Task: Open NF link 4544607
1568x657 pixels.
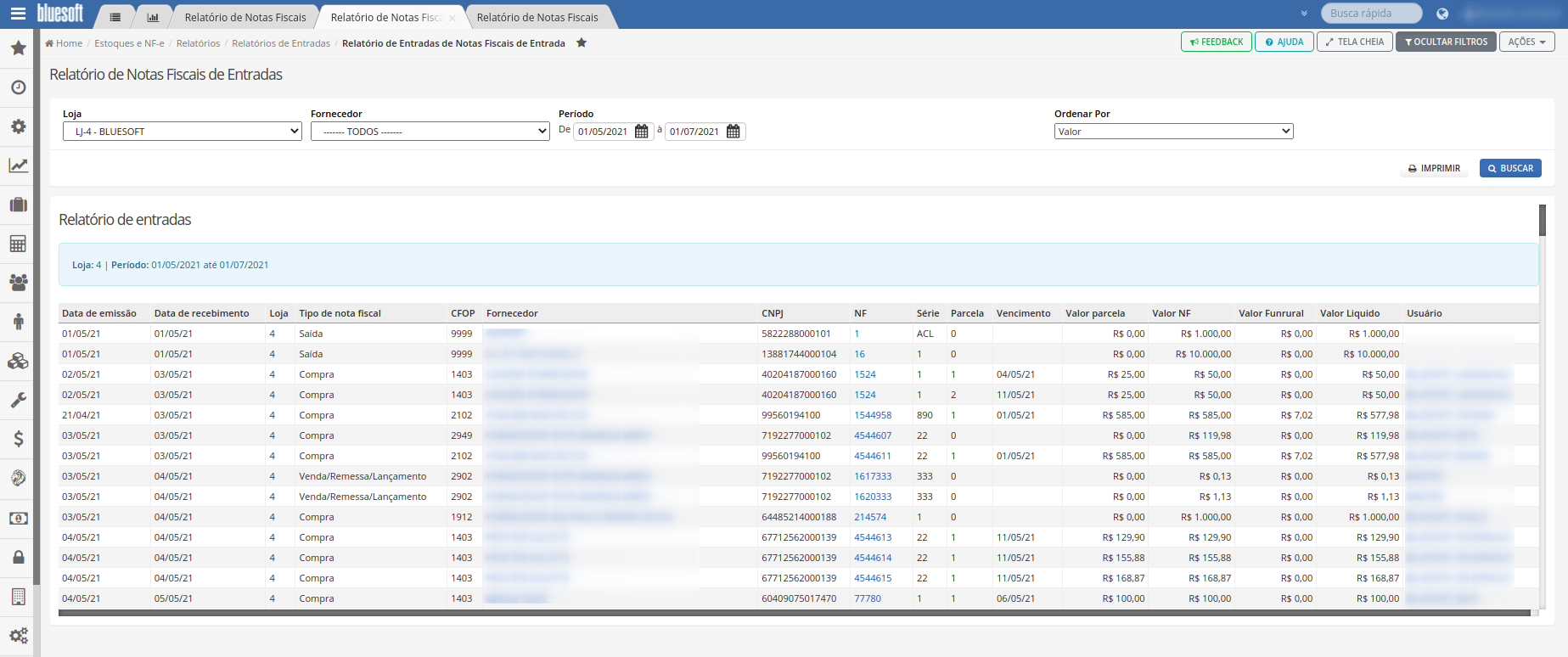Action: pyautogui.click(x=873, y=435)
